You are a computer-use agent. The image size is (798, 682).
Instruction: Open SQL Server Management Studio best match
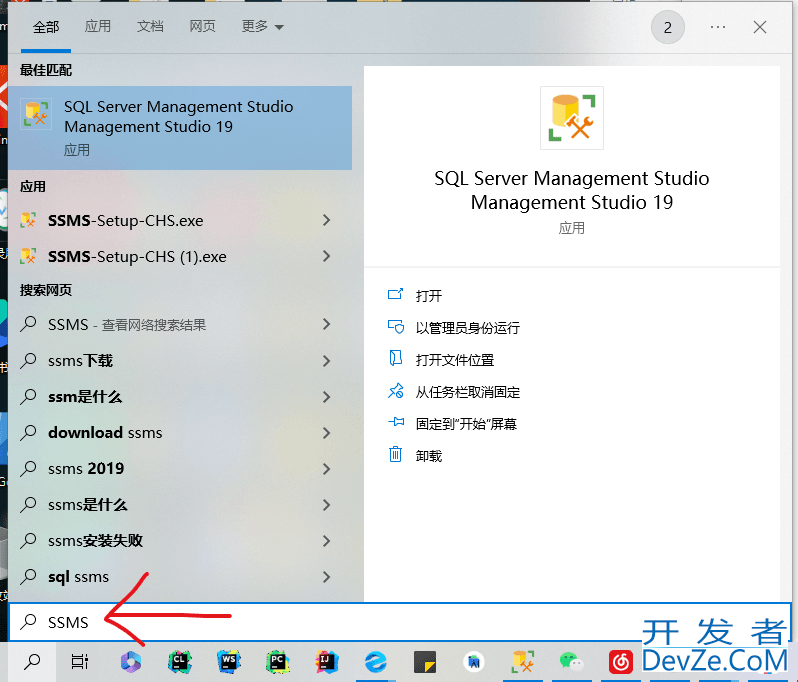(180, 128)
